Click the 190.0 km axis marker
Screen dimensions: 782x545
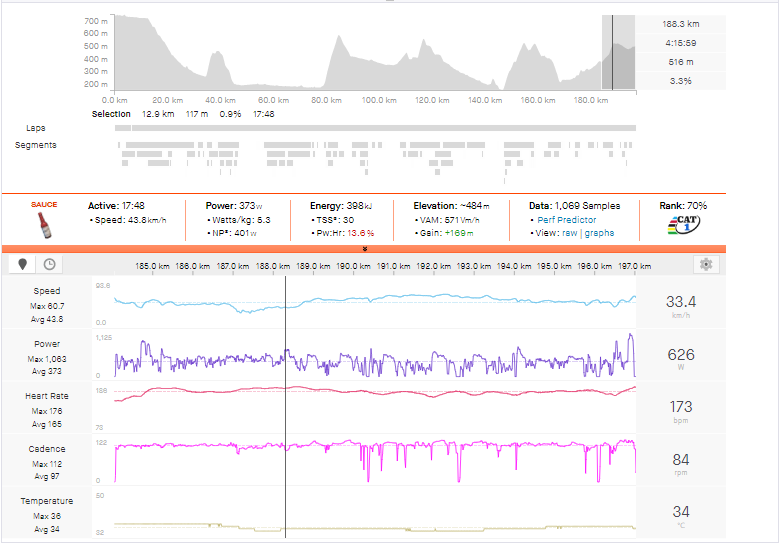click(355, 267)
